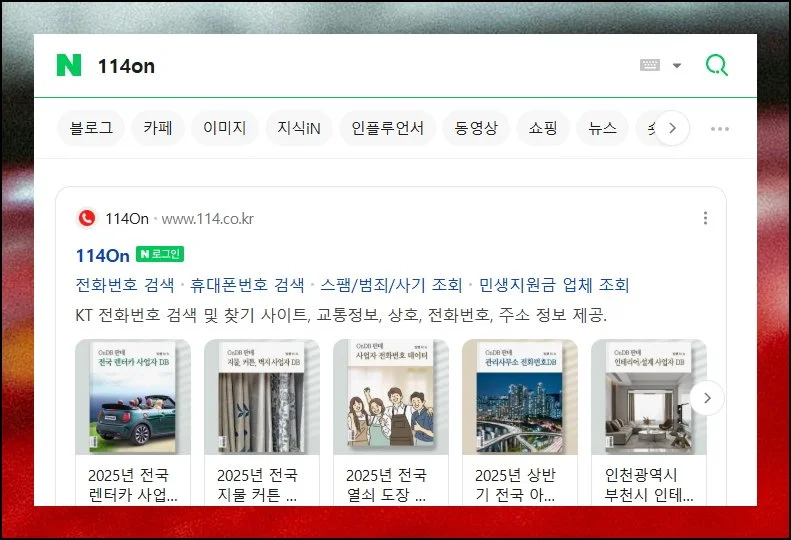
Task: Select the 쇼핑 tab
Action: (x=543, y=128)
